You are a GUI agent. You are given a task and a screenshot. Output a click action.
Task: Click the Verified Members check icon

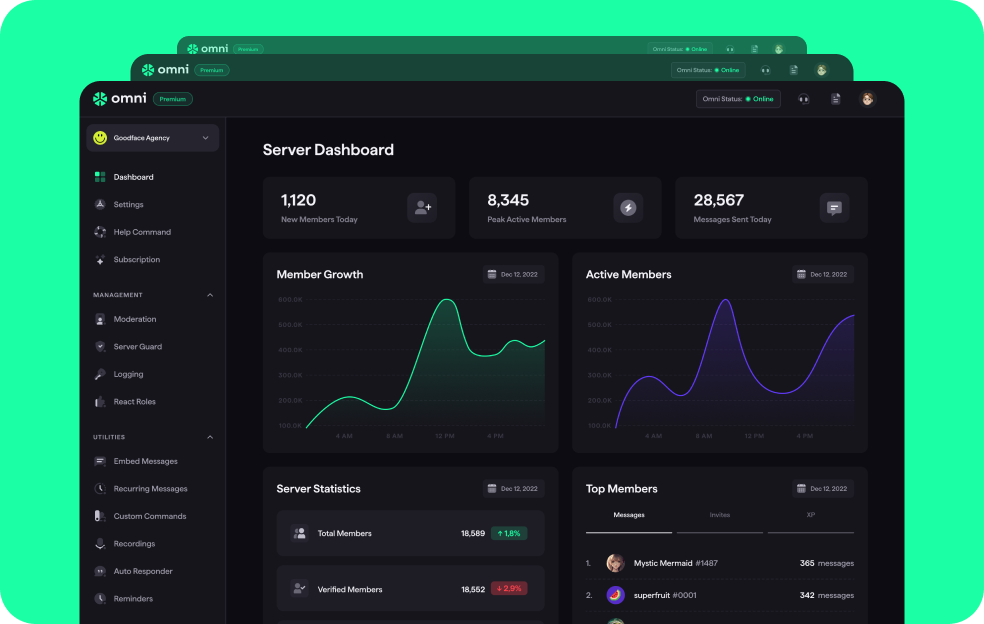(x=300, y=588)
